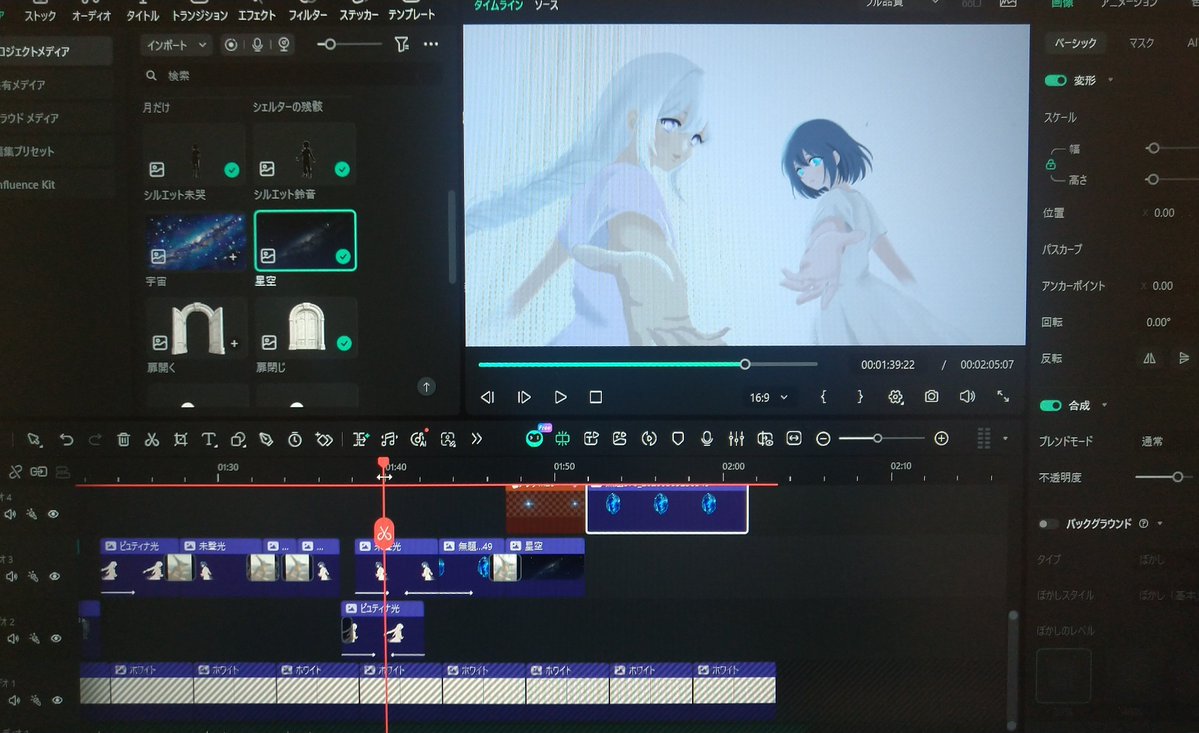Add a marker with the shield icon
Screen dimensions: 1199x733
click(x=677, y=439)
